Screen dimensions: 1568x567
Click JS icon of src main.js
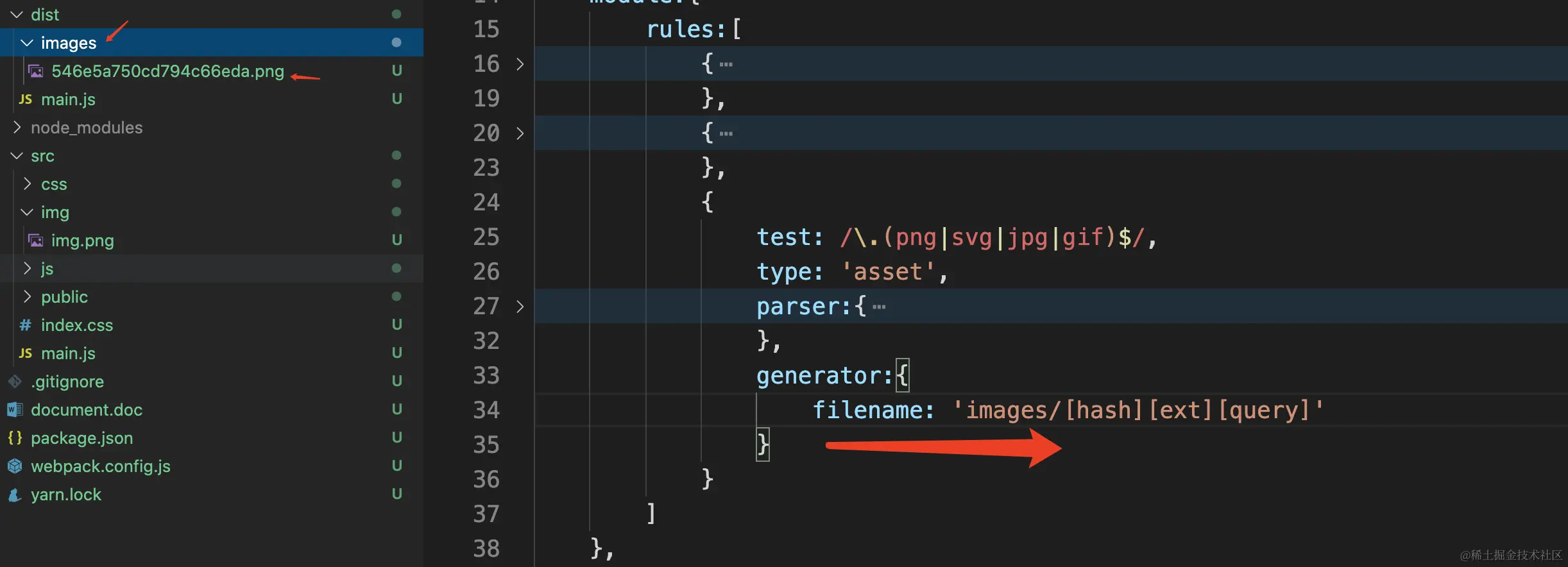(x=26, y=353)
